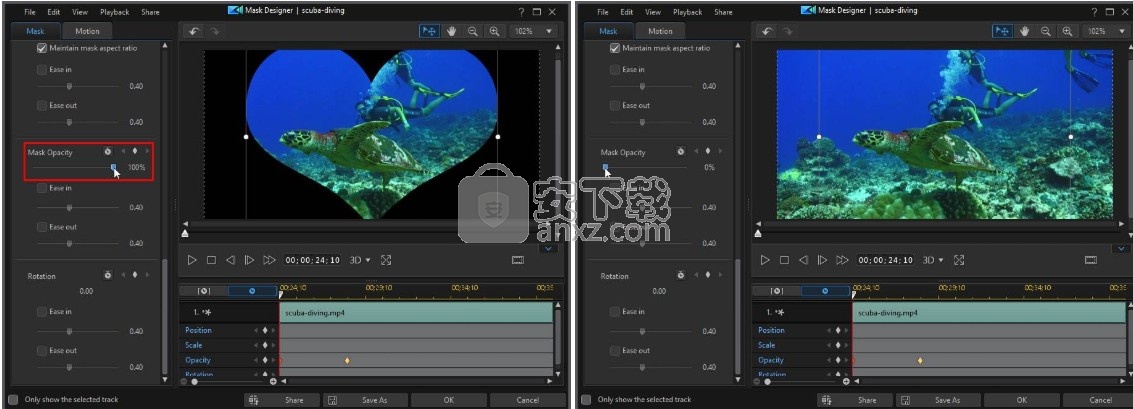The image size is (1133, 409).
Task: Click Mask Opacity slider handle at 0%, right window
Action: (x=606, y=167)
